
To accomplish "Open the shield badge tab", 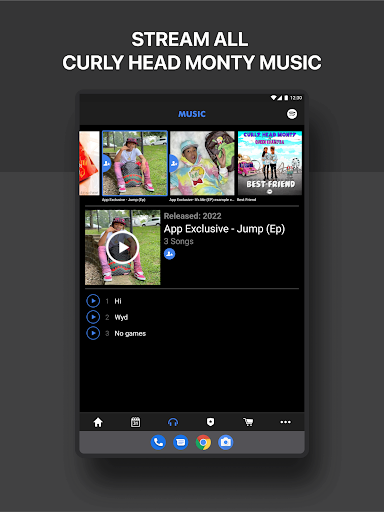I will click(210, 422).
